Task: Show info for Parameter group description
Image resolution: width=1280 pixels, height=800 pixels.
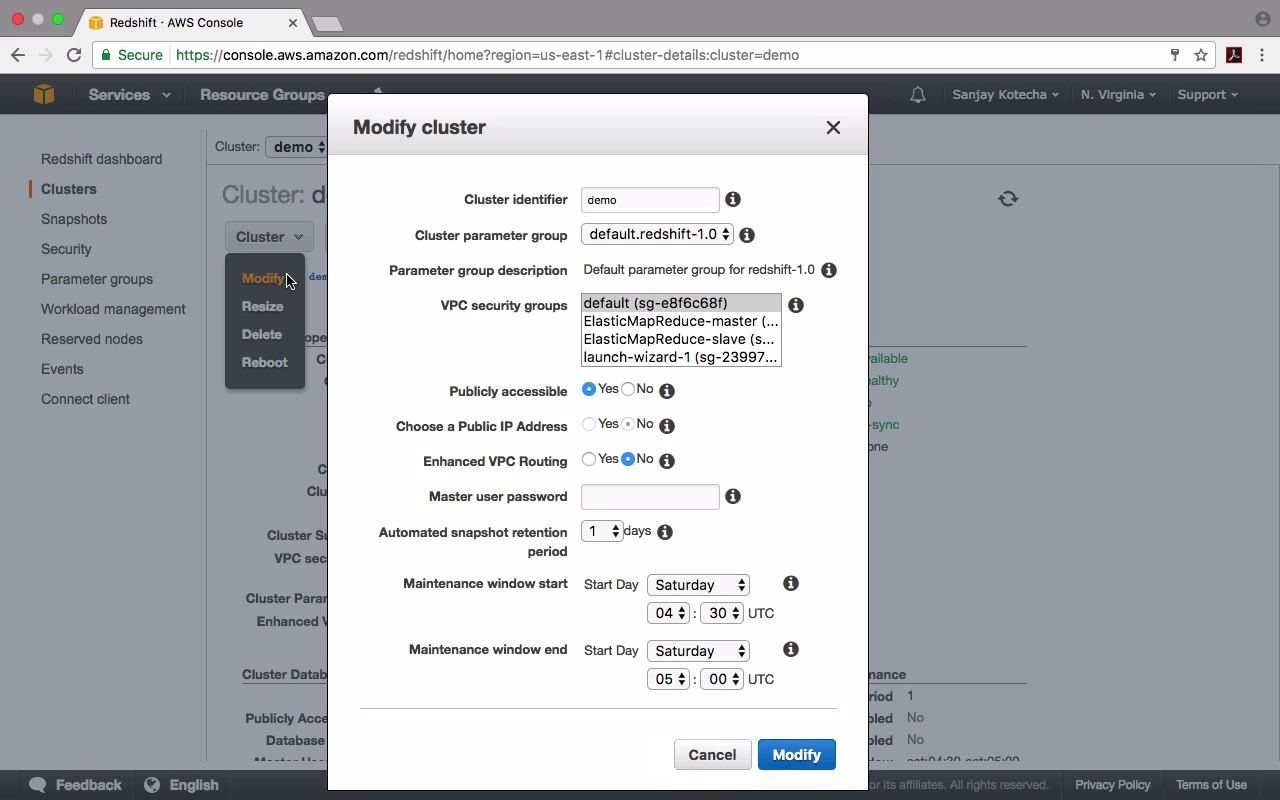Action: pyautogui.click(x=829, y=270)
